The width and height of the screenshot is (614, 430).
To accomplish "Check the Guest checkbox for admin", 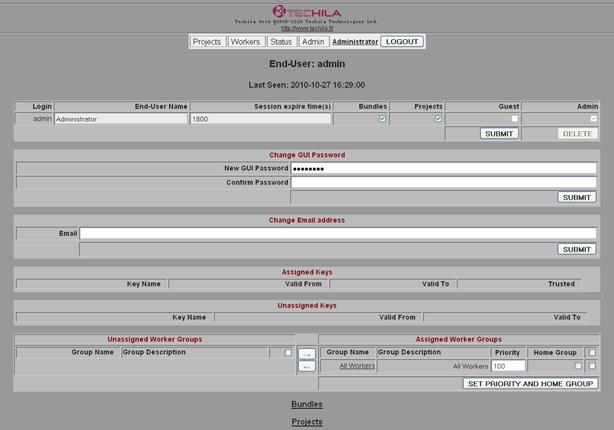I will (x=515, y=119).
